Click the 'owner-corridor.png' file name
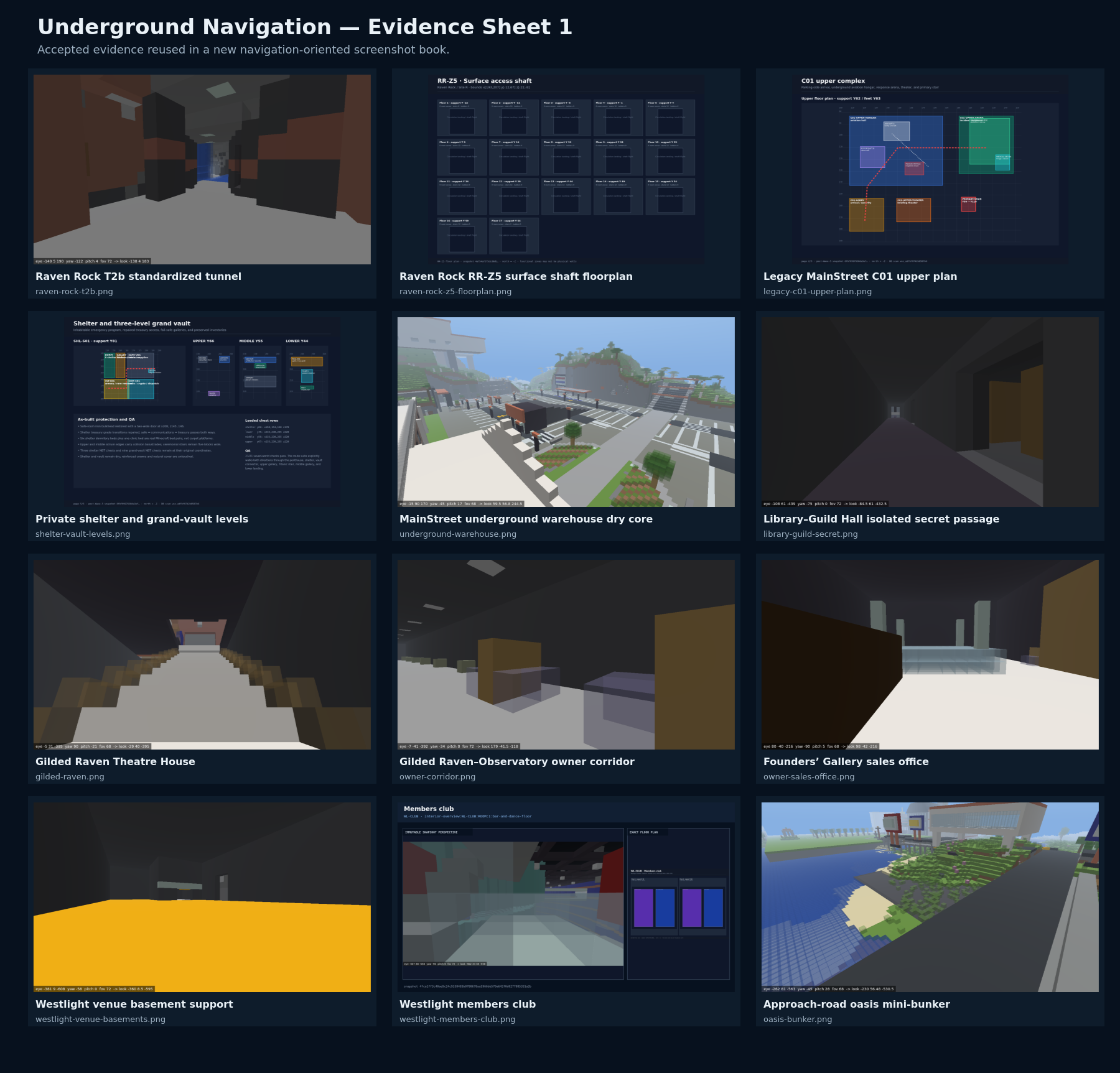This screenshot has width=1120, height=1073. click(437, 776)
